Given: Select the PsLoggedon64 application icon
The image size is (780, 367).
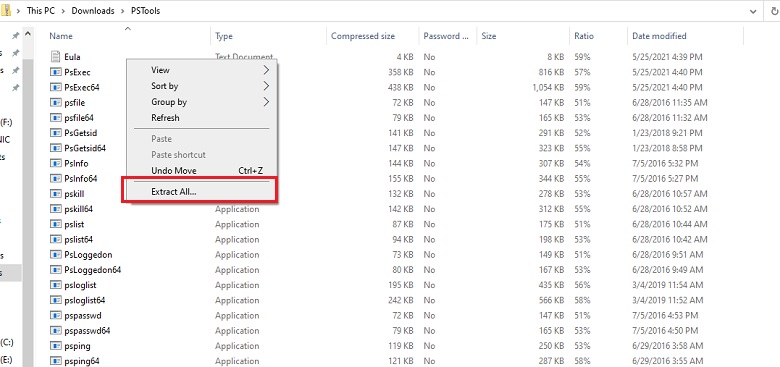Looking at the screenshot, I should click(x=56, y=270).
